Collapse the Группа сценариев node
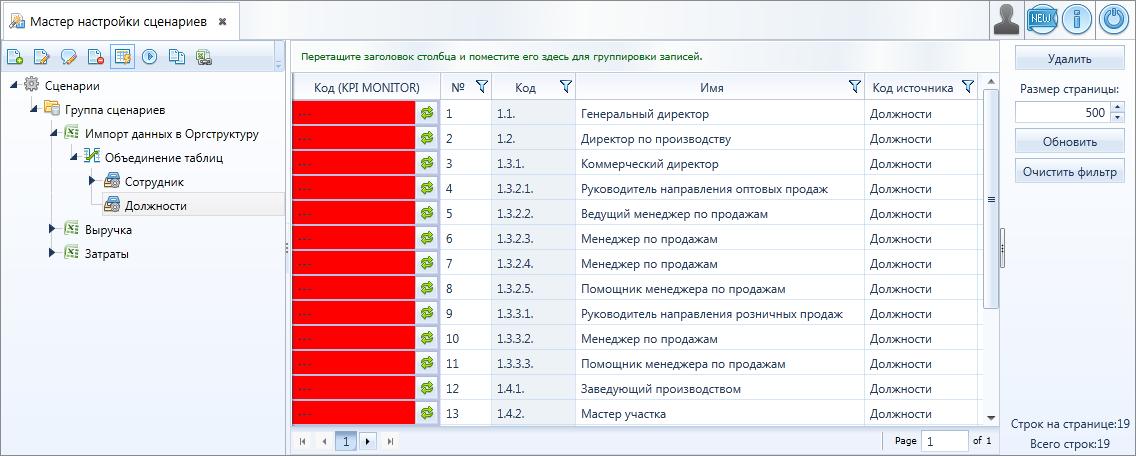 34,110
